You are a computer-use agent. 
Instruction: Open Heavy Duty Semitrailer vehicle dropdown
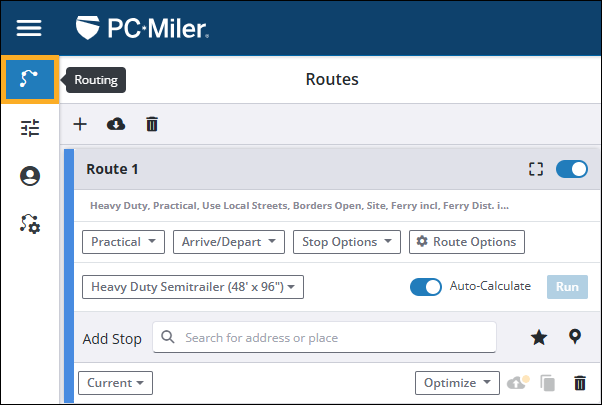[x=192, y=287]
